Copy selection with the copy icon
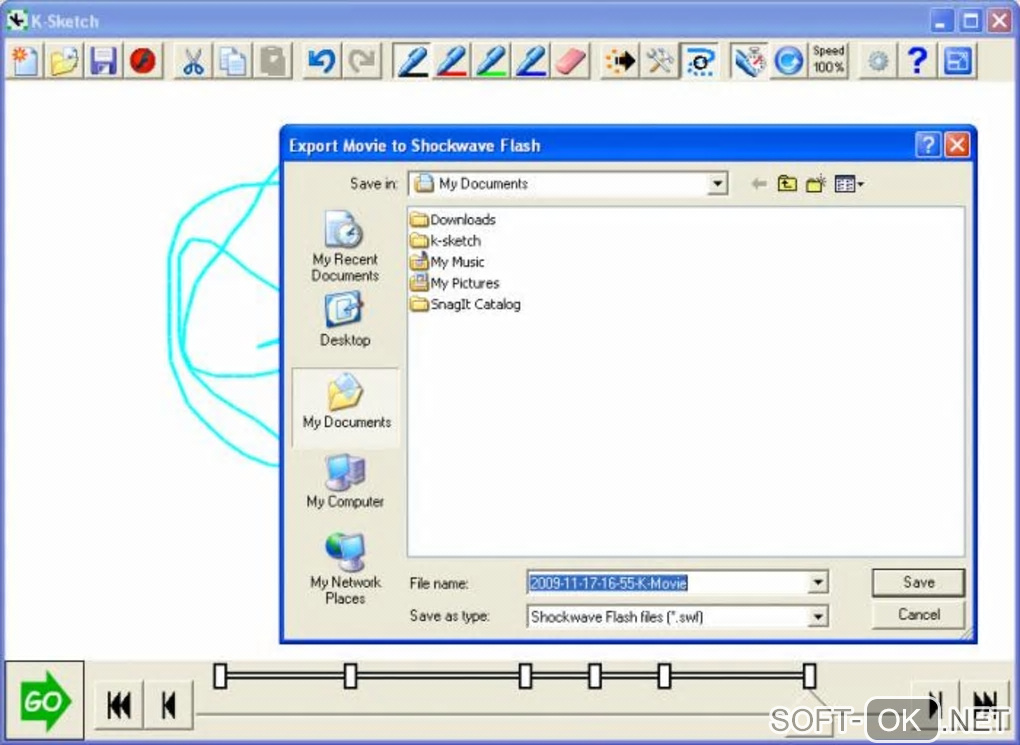 pos(233,62)
